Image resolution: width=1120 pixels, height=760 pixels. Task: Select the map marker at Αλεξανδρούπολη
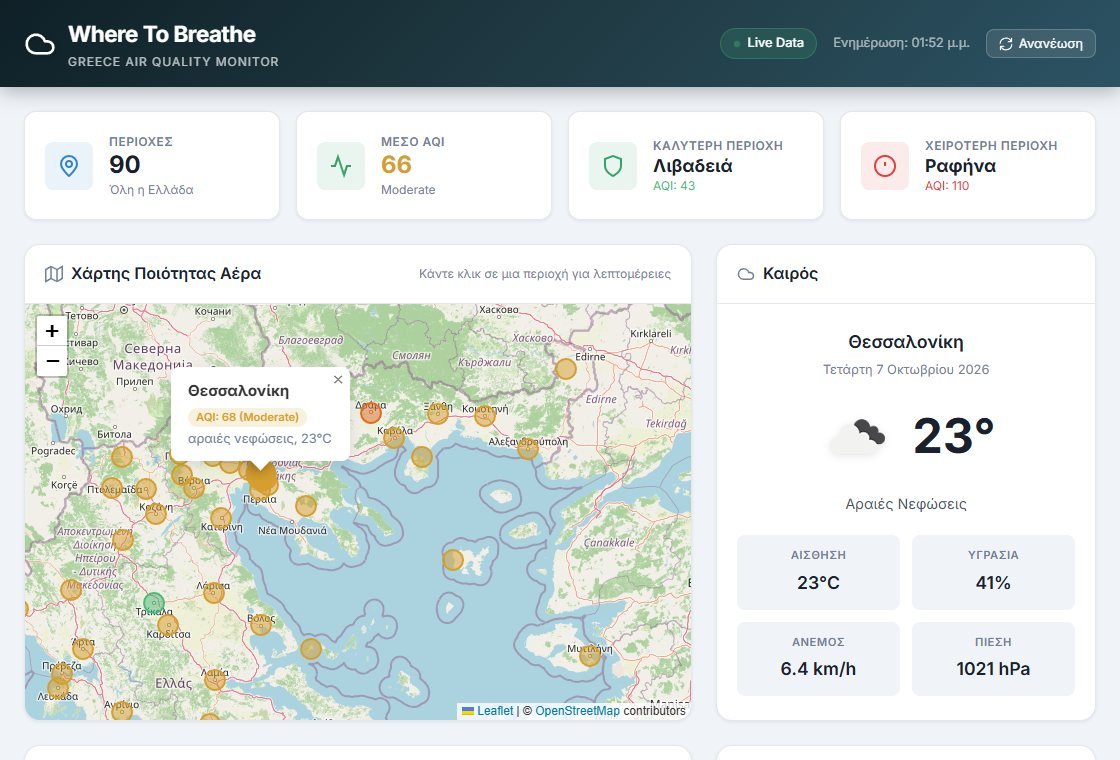[x=528, y=449]
